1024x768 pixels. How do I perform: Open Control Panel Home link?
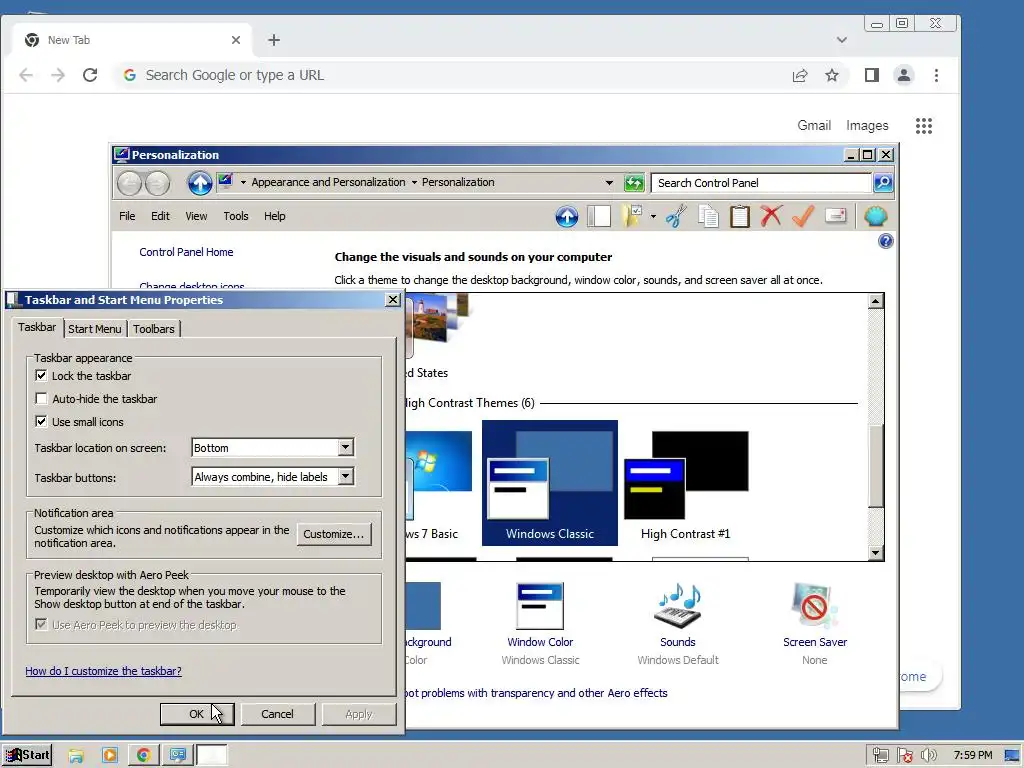[x=186, y=252]
